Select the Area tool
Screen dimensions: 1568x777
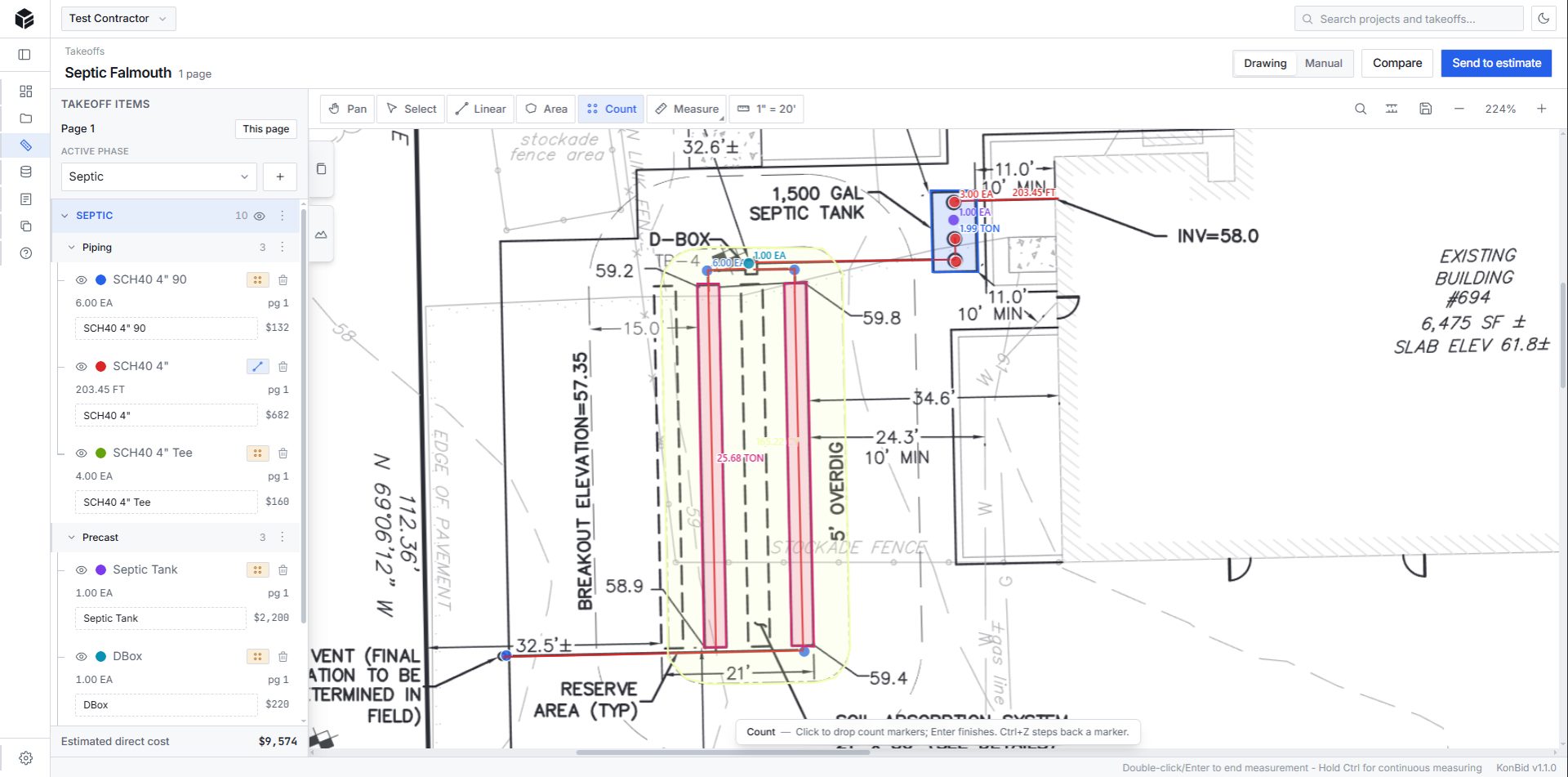[546, 109]
